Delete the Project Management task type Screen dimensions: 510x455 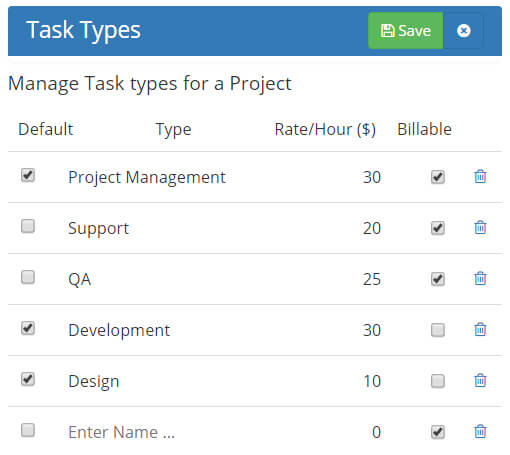pos(480,176)
